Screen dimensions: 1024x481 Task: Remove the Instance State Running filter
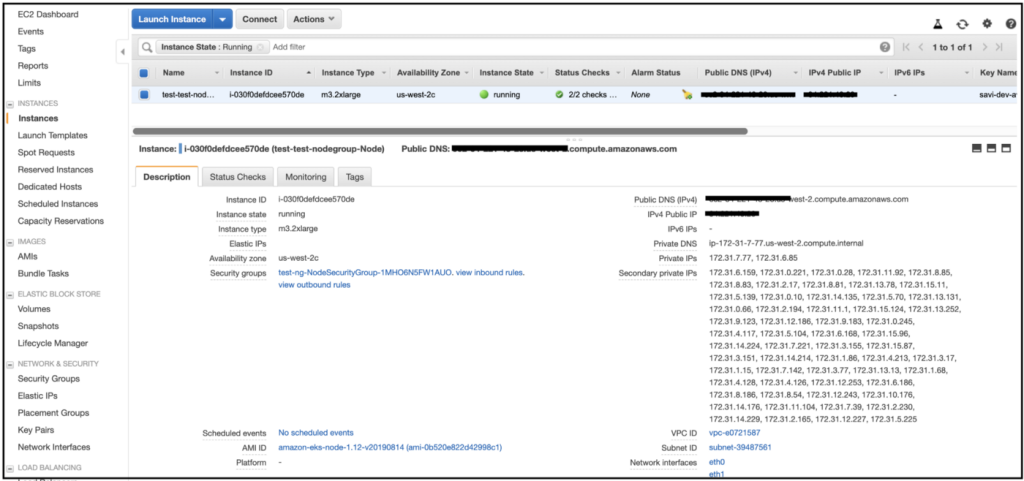point(260,47)
